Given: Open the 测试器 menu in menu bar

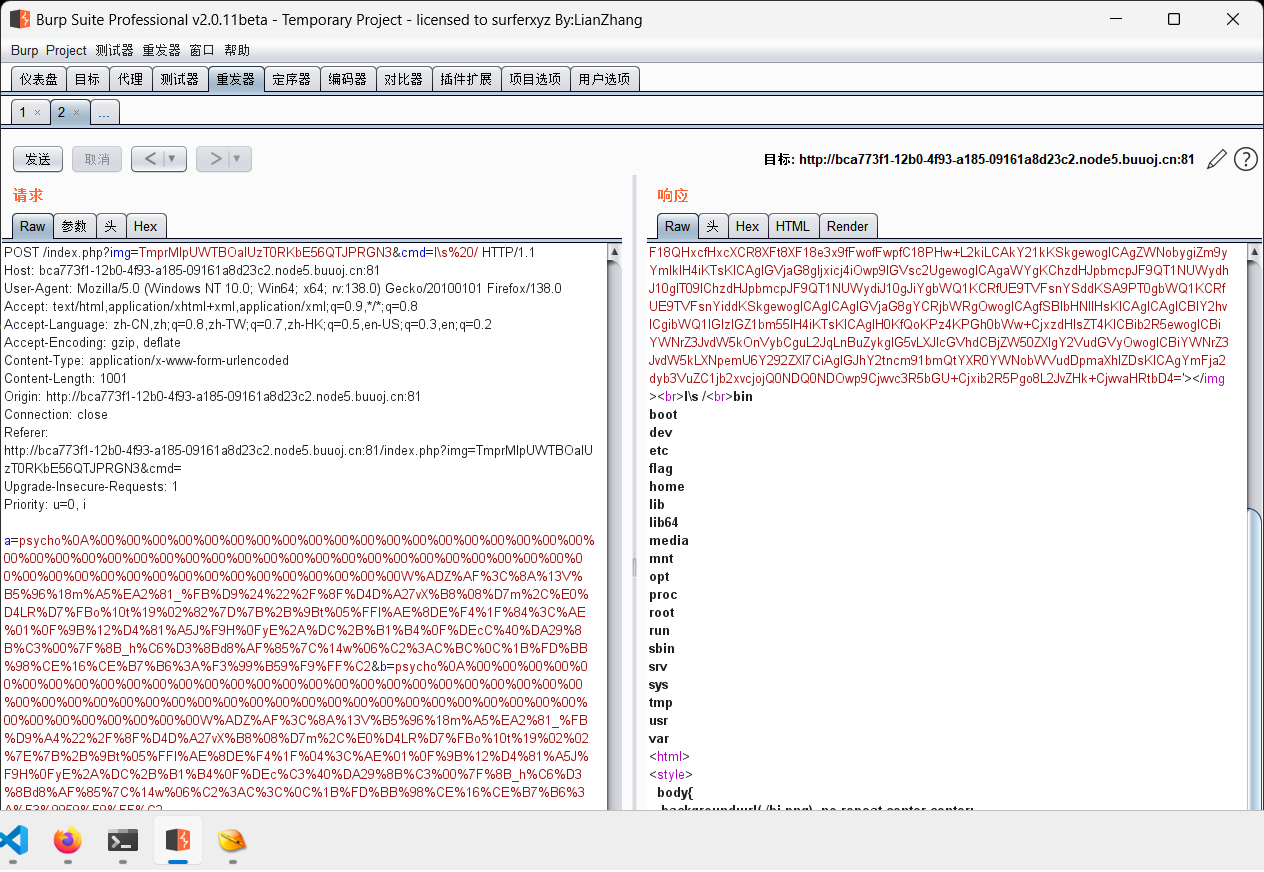Looking at the screenshot, I should click(x=115, y=50).
